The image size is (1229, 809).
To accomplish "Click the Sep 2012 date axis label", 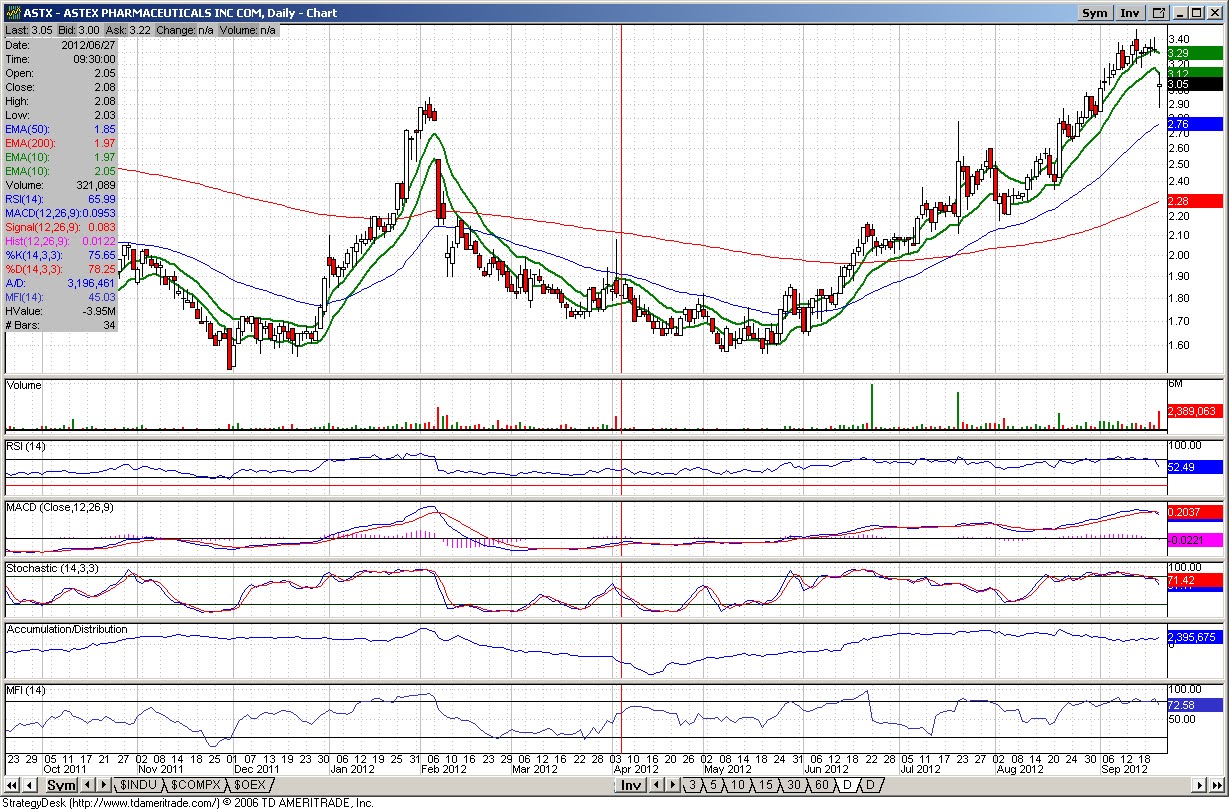I will coord(1123,769).
